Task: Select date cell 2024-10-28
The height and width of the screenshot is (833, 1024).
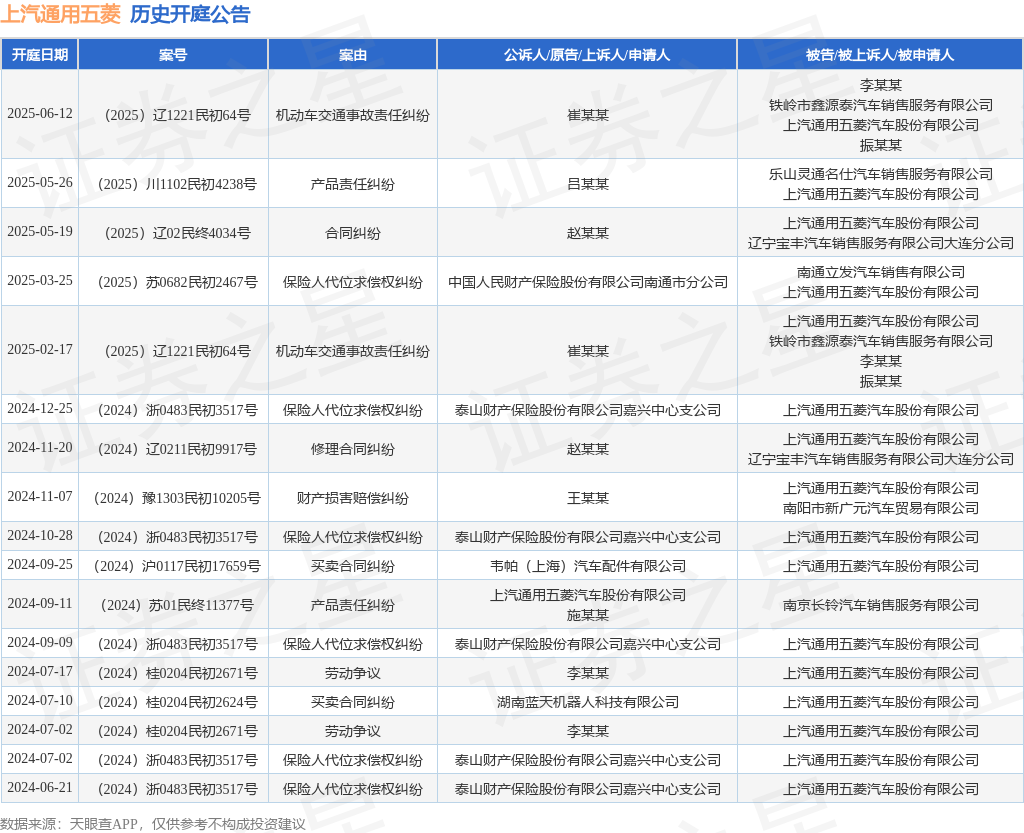Action: (x=40, y=536)
